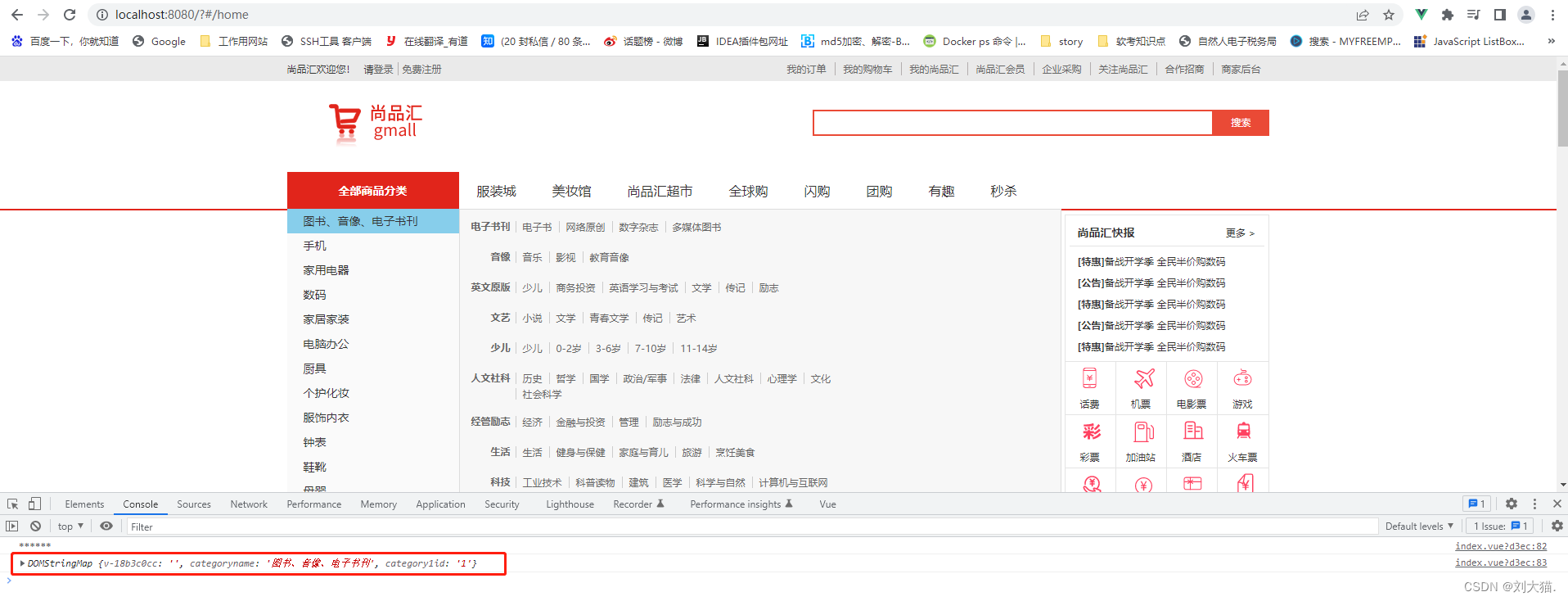Open the '1 Issue' button in console bar

1501,526
